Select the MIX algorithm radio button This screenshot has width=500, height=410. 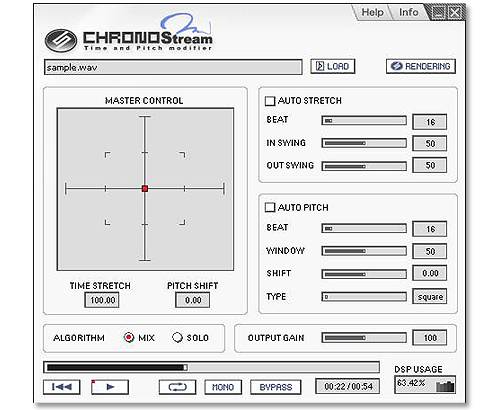pyautogui.click(x=129, y=337)
